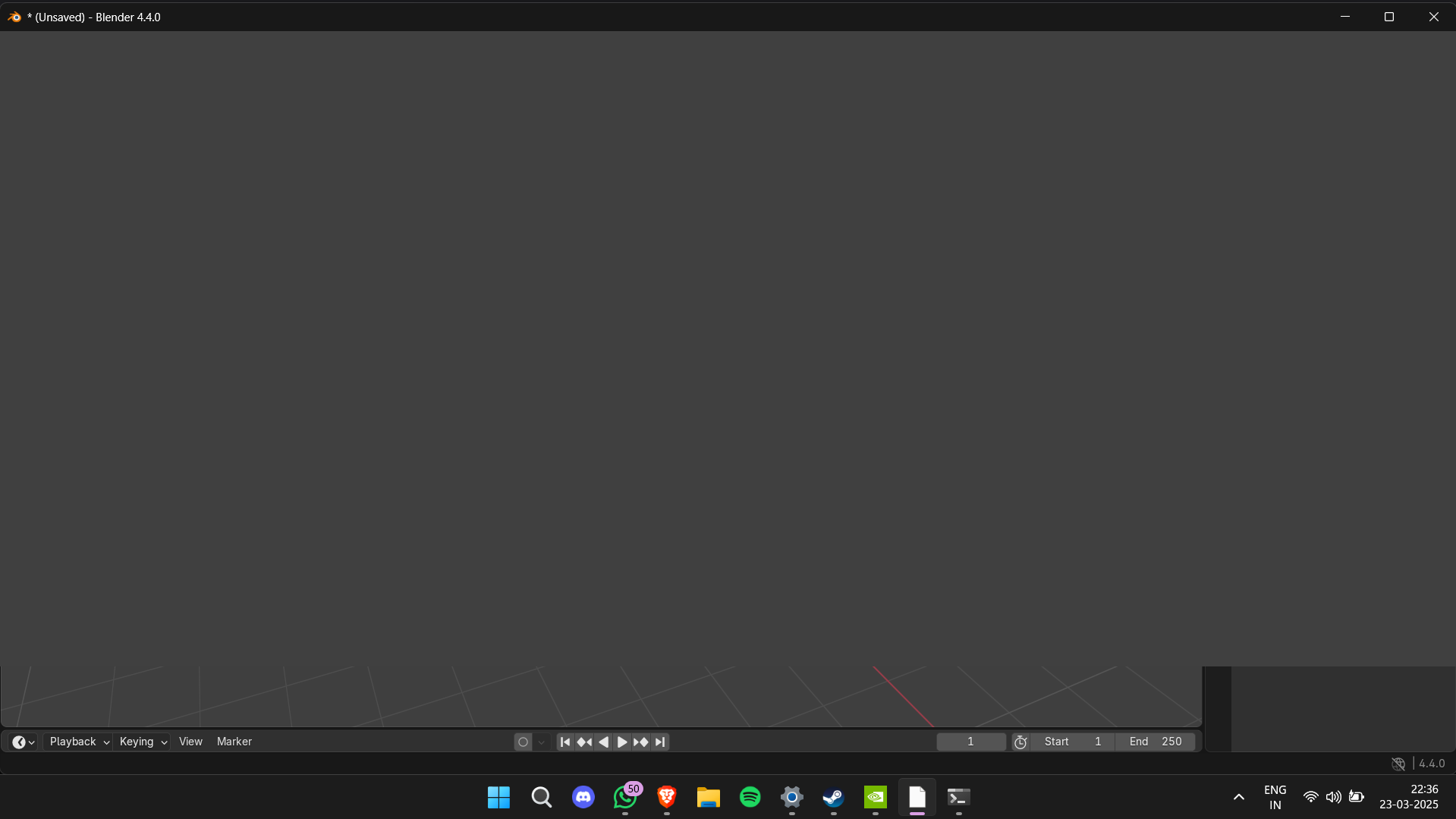Viewport: 1456px width, 819px height.
Task: Open Wi-Fi network settings icon
Action: coord(1310,797)
